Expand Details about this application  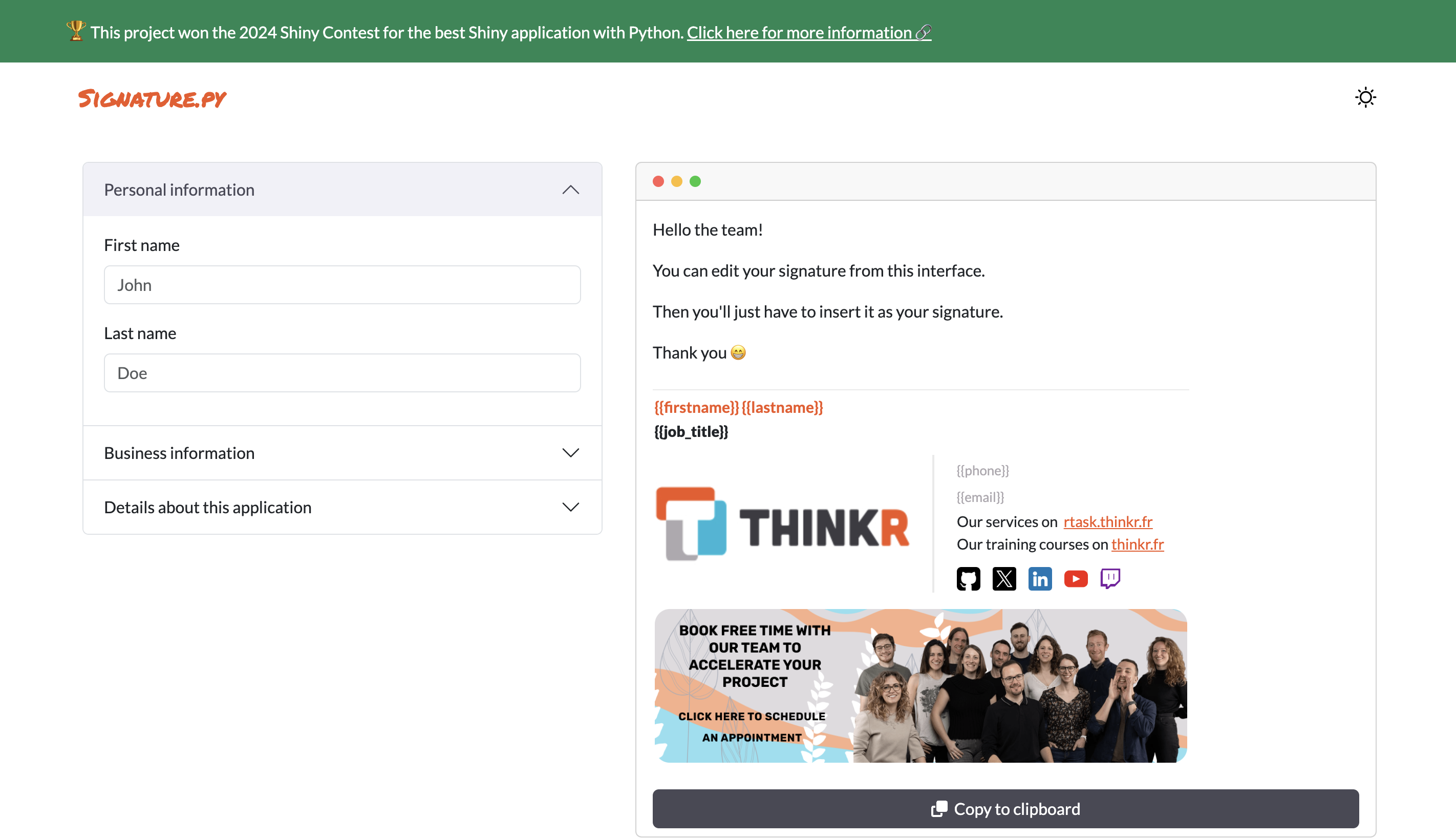coord(342,507)
